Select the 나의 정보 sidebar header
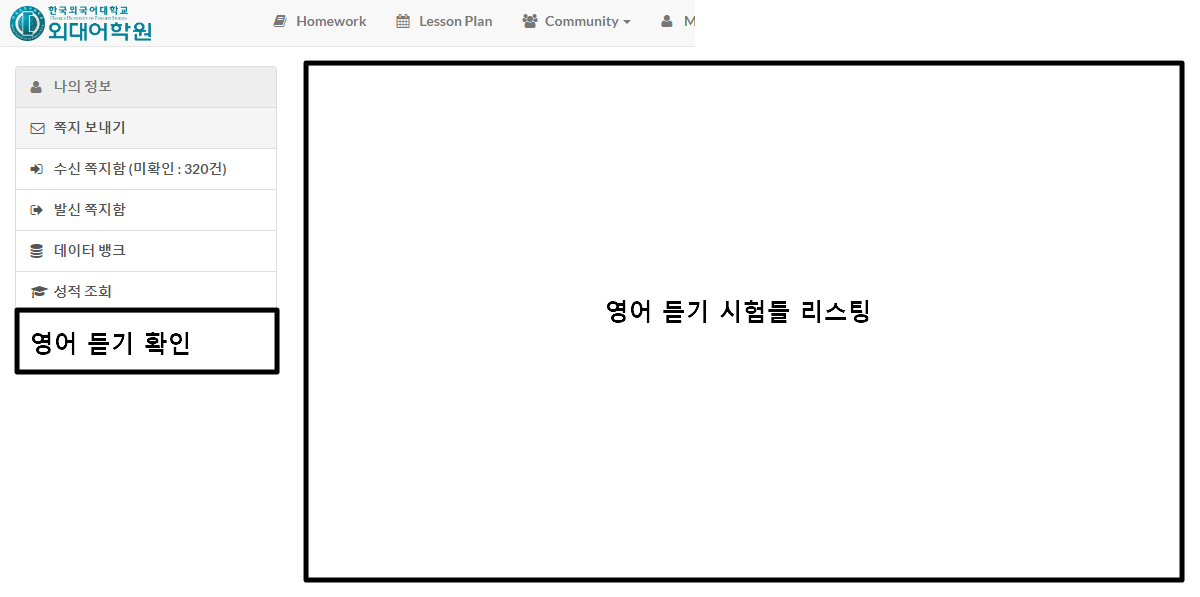Screen dimensions: 1200x597 click(146, 87)
